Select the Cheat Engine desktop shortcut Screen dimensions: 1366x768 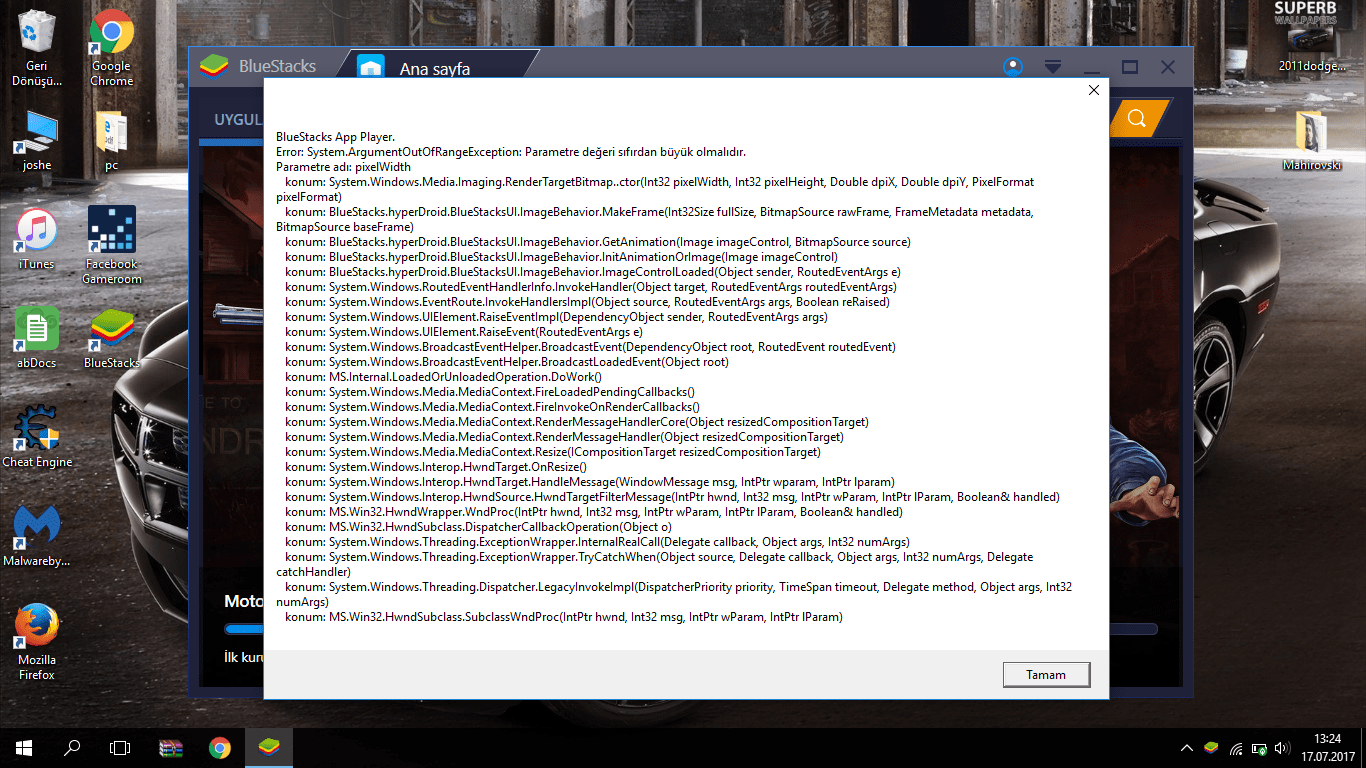pos(37,436)
